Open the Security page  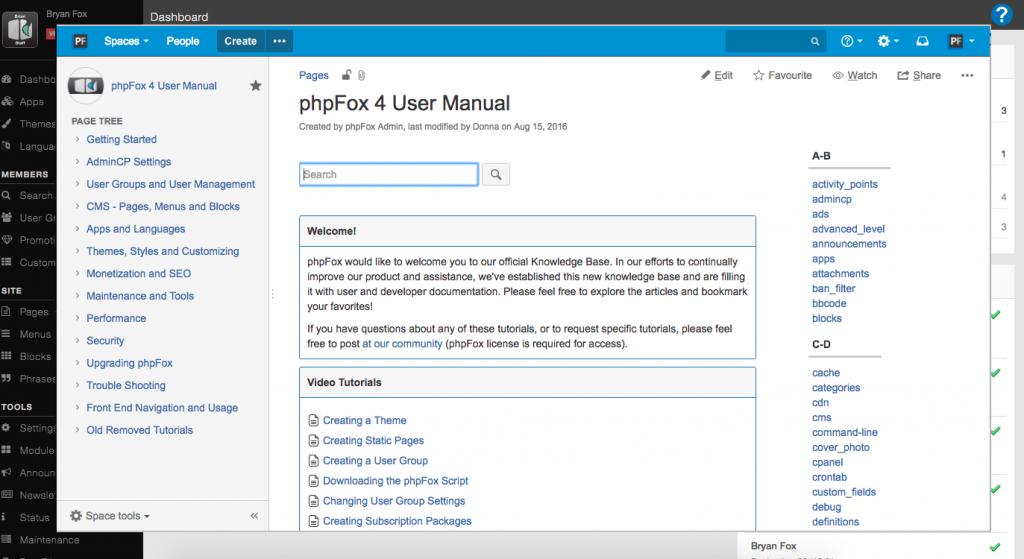tap(105, 341)
